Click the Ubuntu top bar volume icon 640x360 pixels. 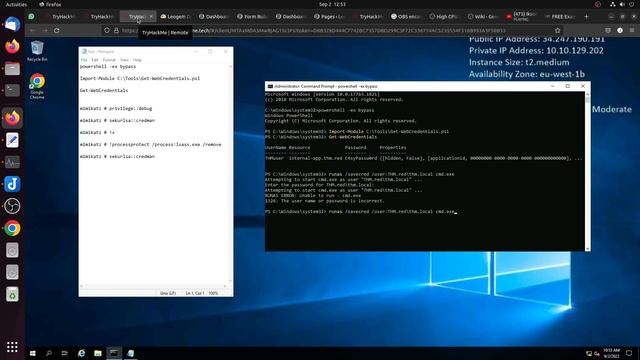pyautogui.click(x=622, y=4)
